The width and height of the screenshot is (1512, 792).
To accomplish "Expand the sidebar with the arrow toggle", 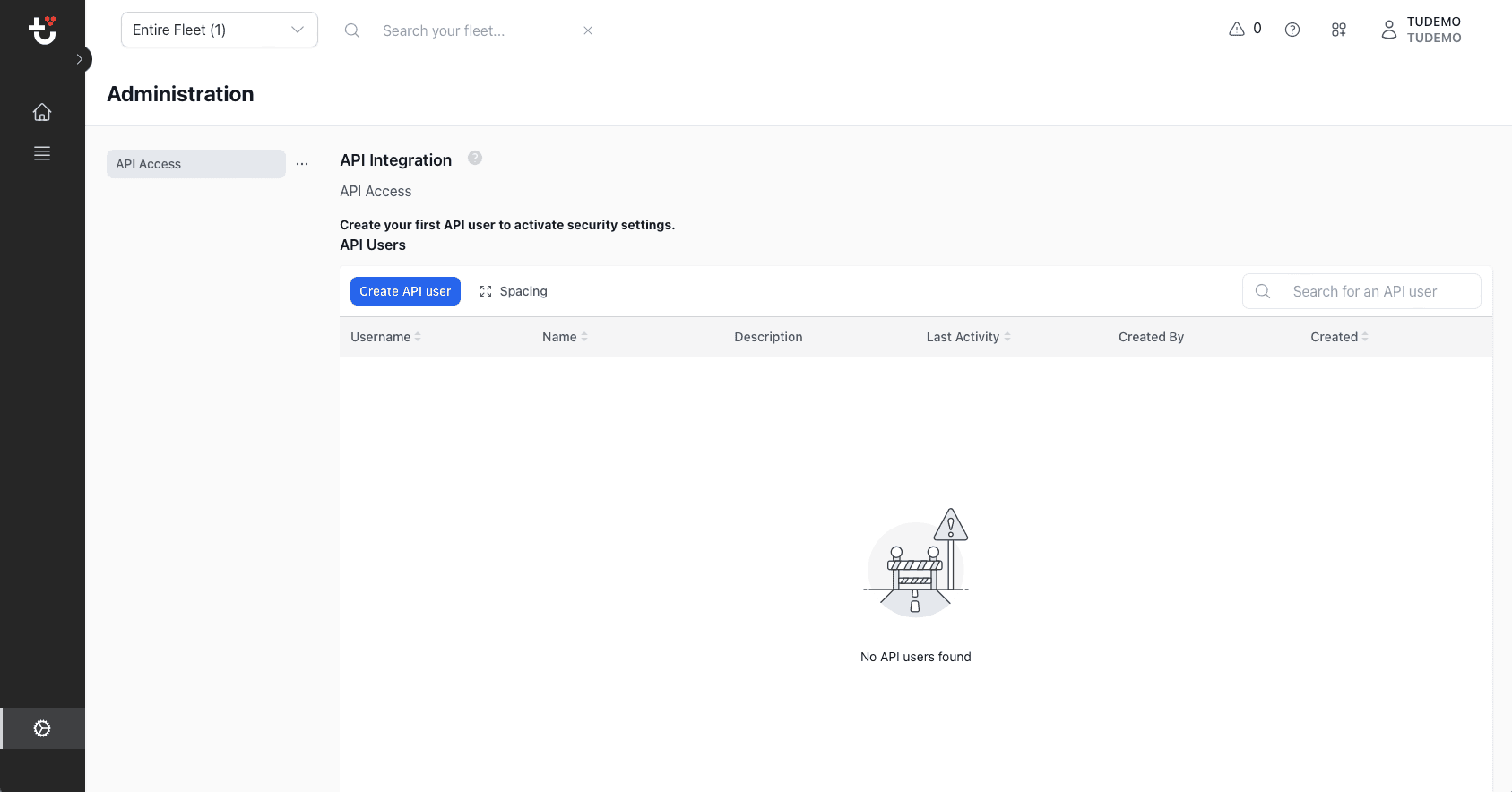I will (x=79, y=59).
